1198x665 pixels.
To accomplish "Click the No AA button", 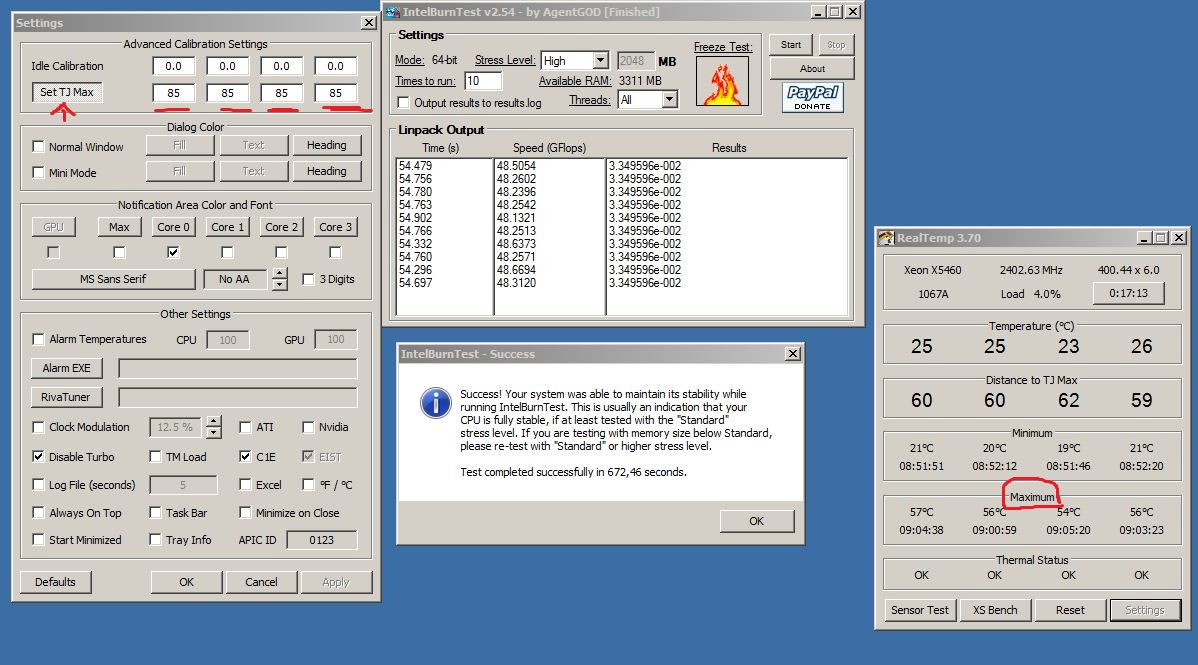I will pos(235,279).
